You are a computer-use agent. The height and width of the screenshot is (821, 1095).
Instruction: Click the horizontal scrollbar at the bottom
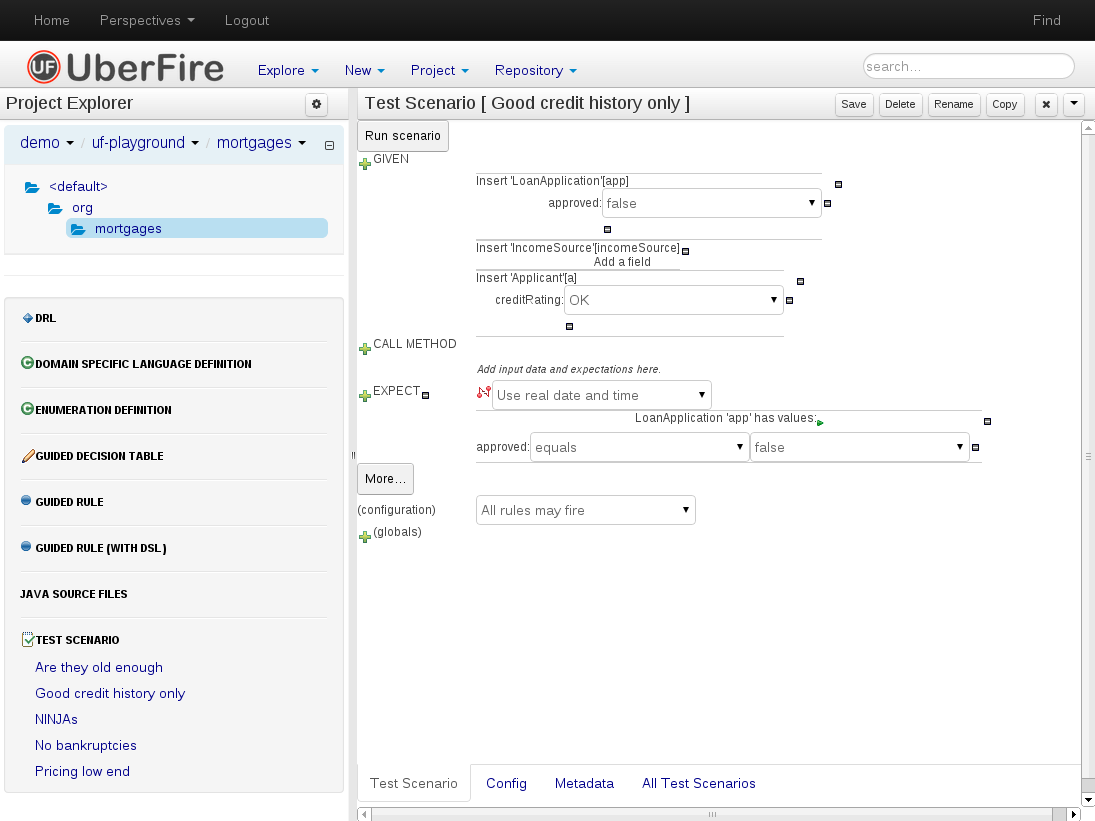(712, 814)
